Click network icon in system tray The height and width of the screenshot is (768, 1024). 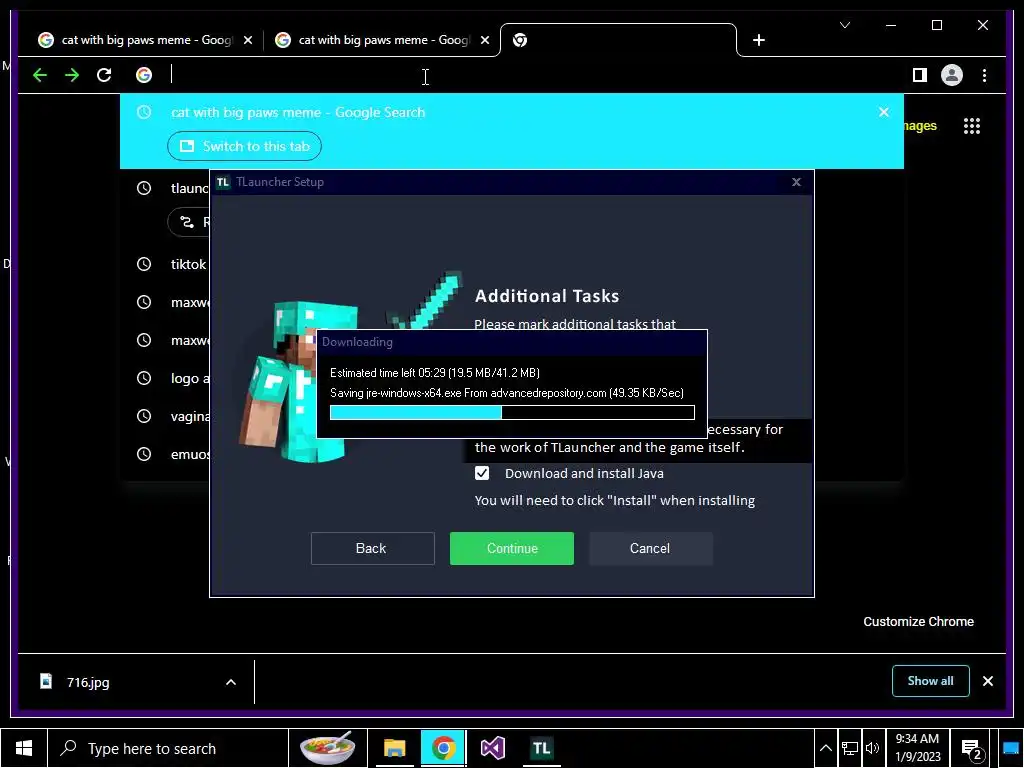[x=850, y=748]
